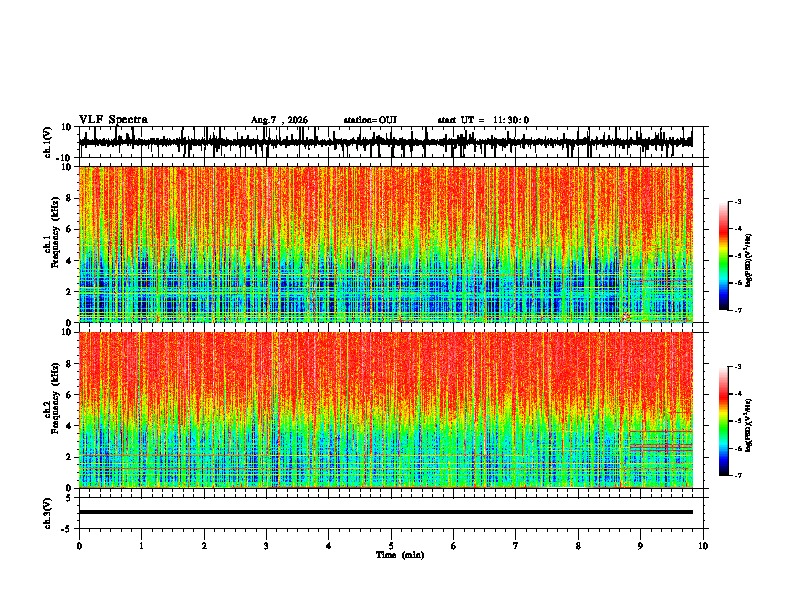This screenshot has height=612, width=792.
Task: Click the "-7" label on ch.2 color scale
Action: 737,475
